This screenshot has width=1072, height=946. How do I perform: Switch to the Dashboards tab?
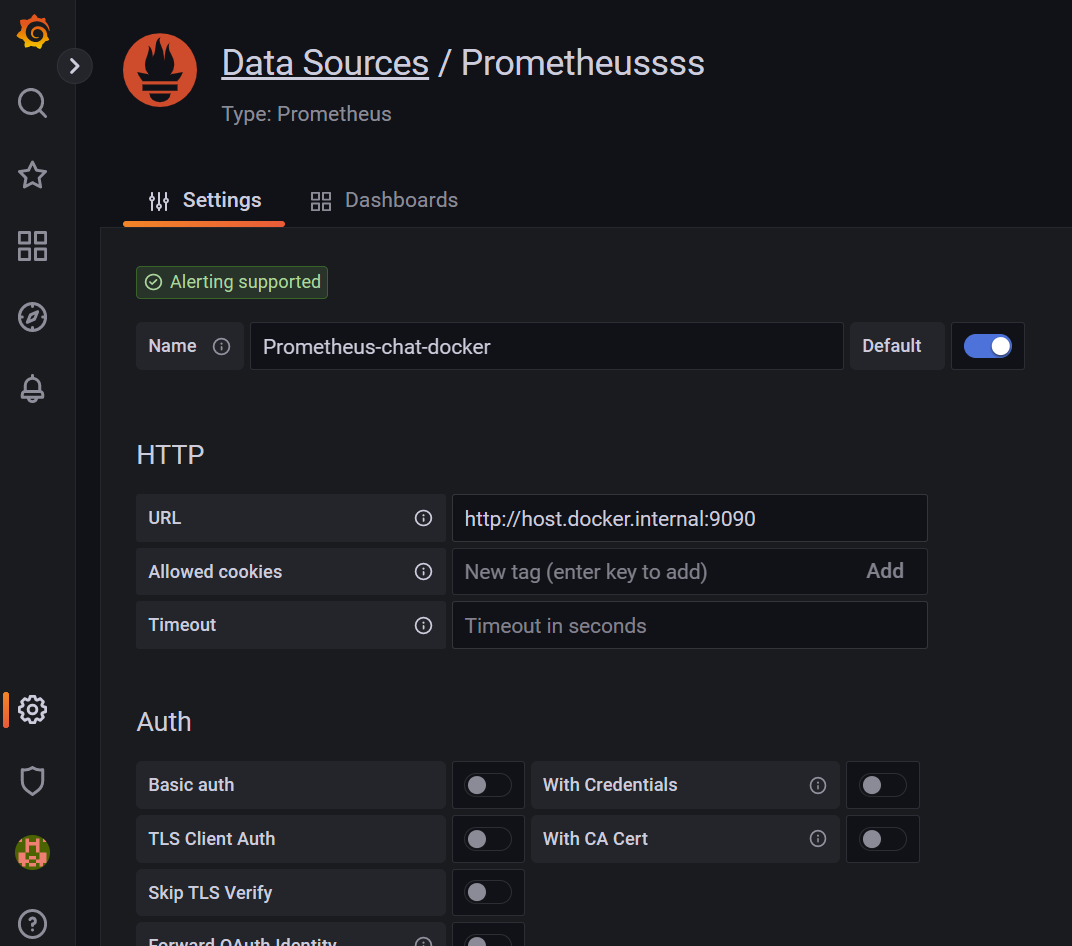384,201
